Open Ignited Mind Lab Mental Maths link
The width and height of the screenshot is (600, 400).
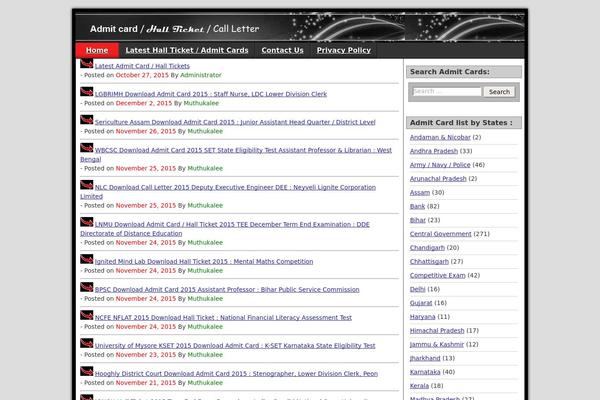(x=204, y=261)
